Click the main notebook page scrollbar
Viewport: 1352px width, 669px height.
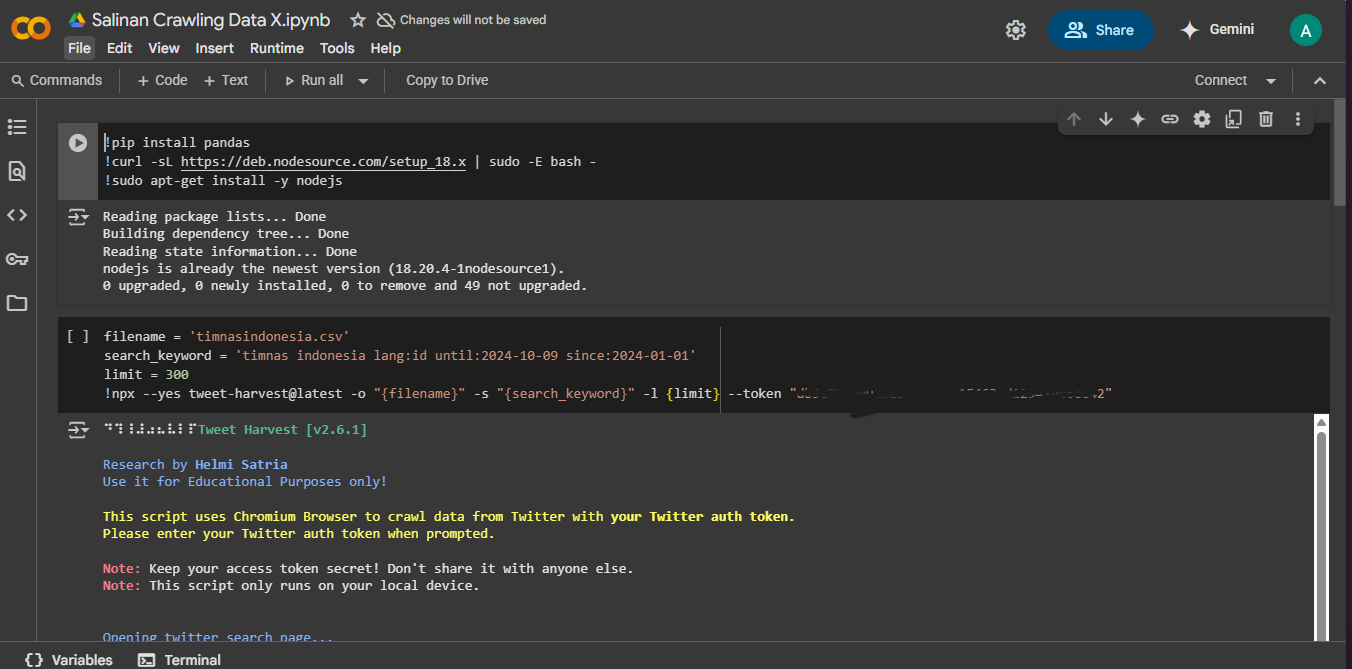1340,153
